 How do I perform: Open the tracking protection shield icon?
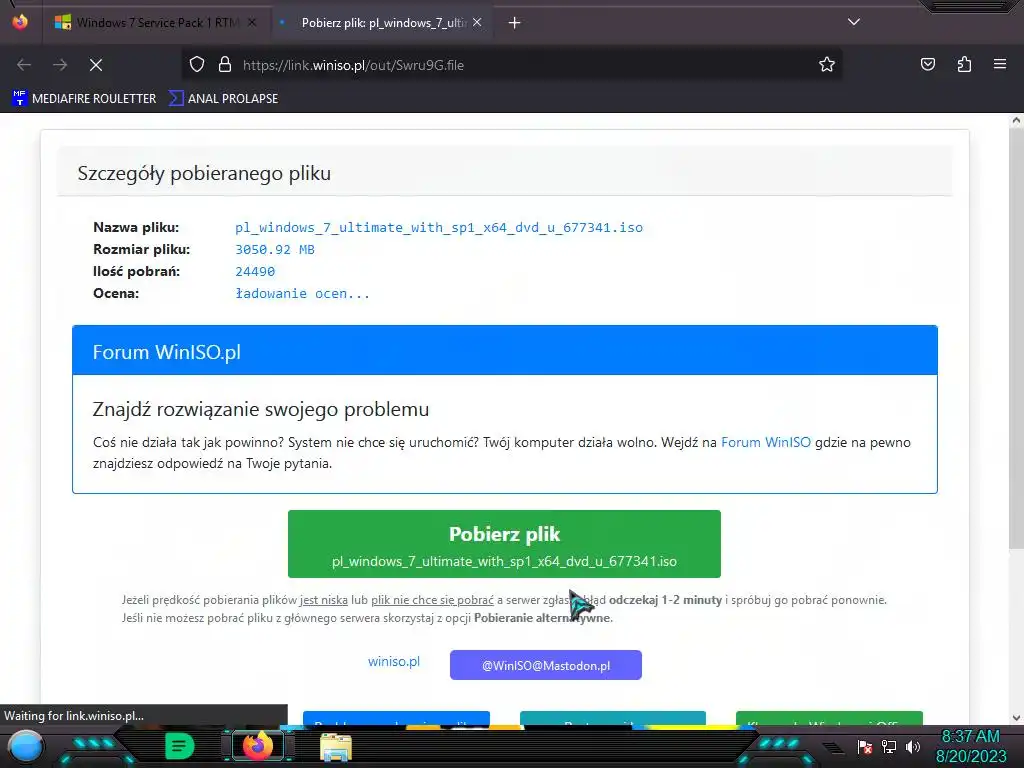tap(197, 65)
